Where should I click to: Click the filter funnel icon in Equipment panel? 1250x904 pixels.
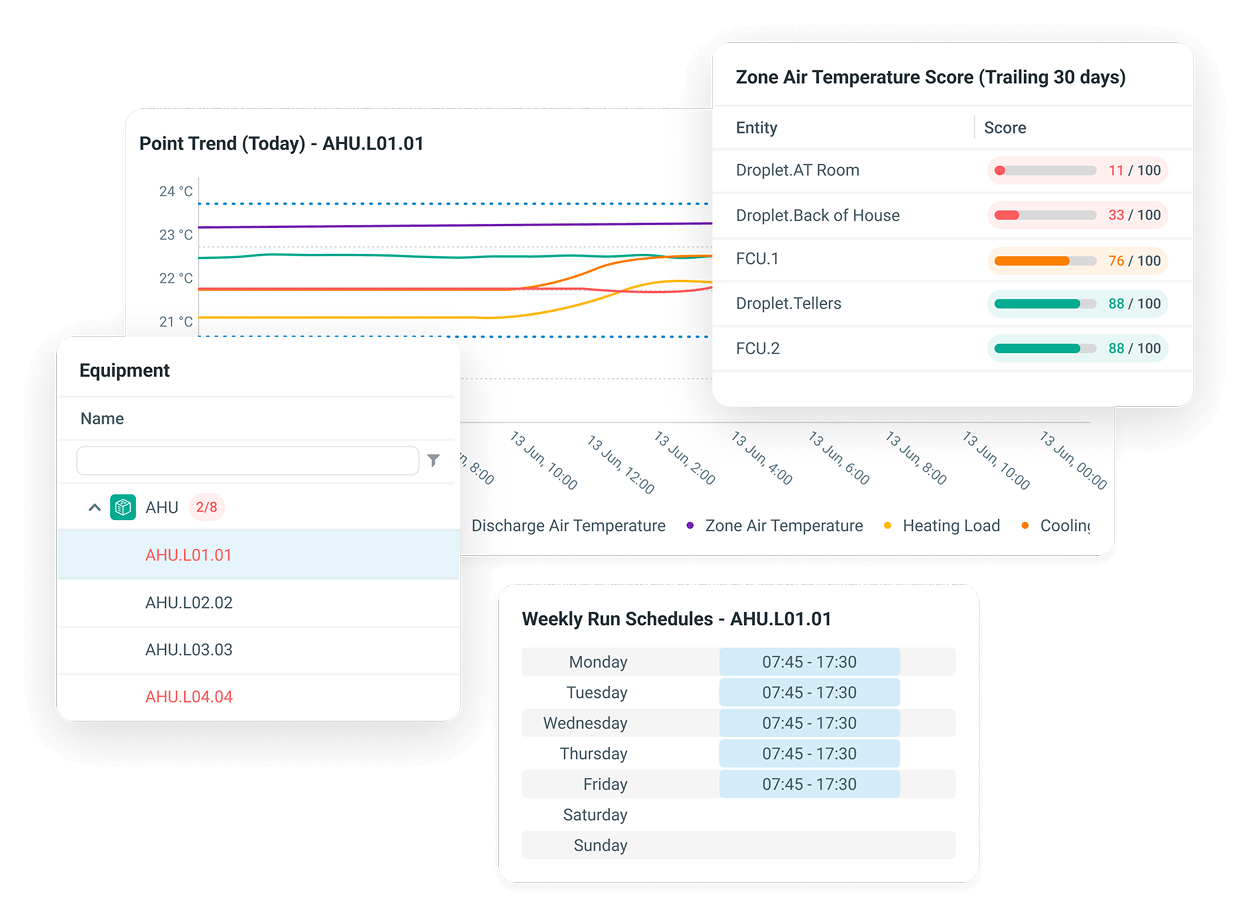(x=433, y=461)
